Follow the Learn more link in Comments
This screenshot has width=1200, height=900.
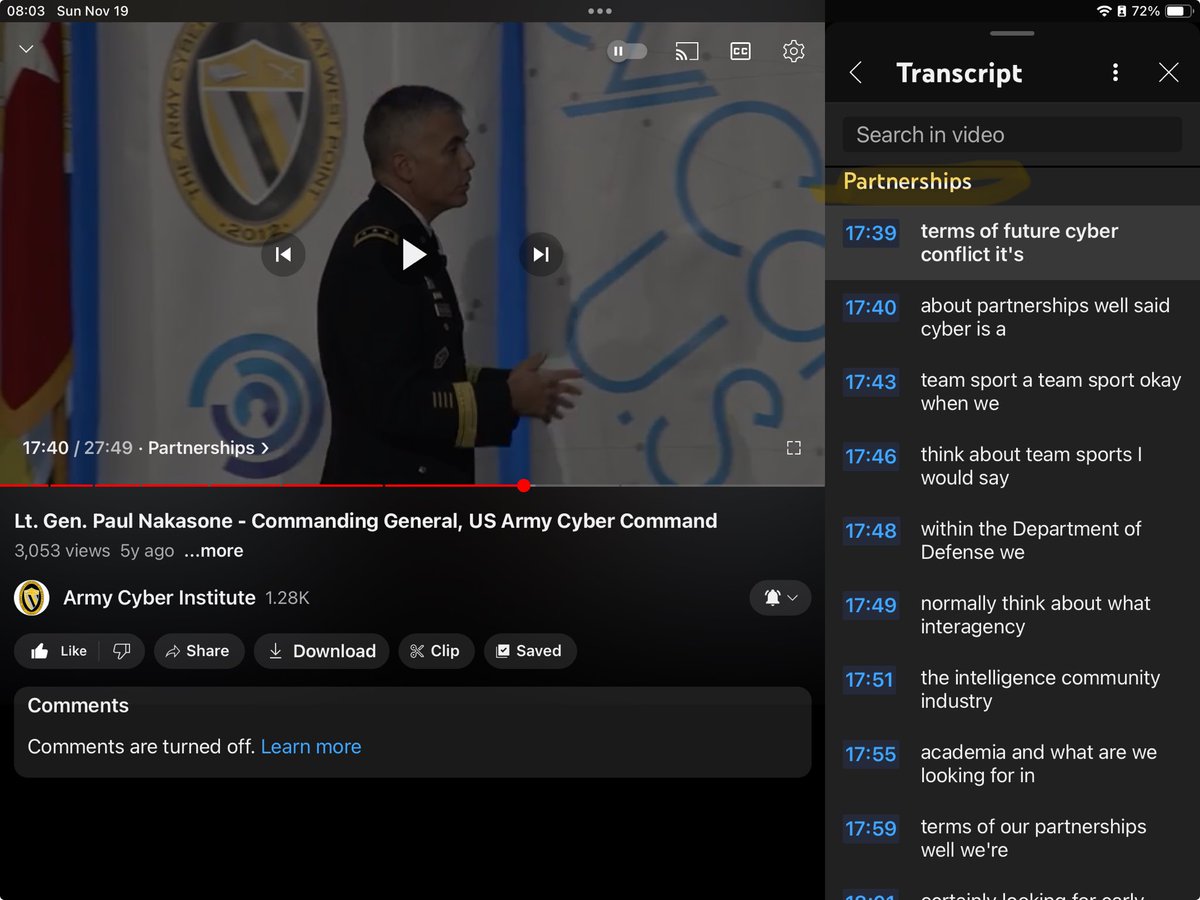[311, 747]
